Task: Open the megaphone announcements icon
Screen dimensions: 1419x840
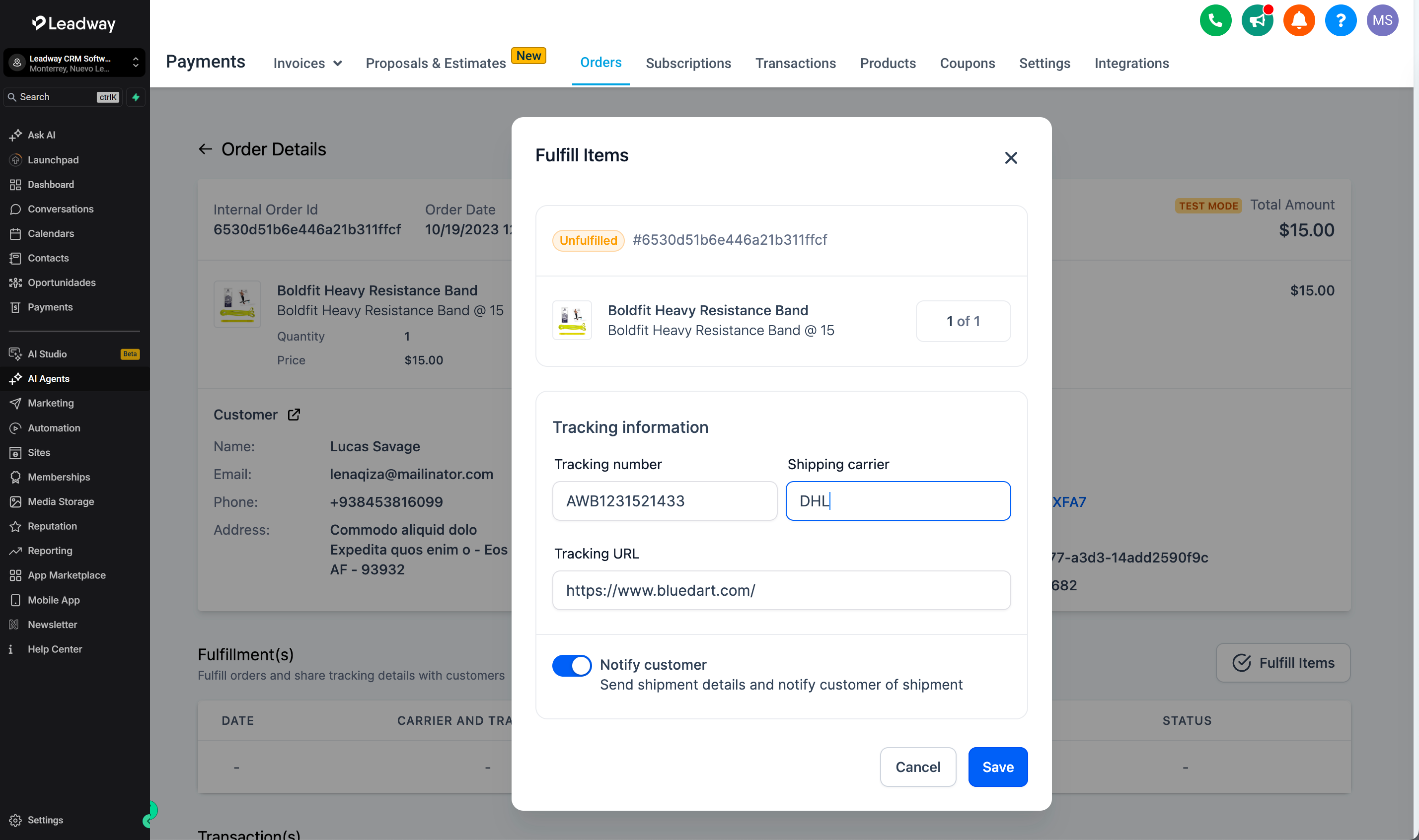Action: pyautogui.click(x=1257, y=20)
